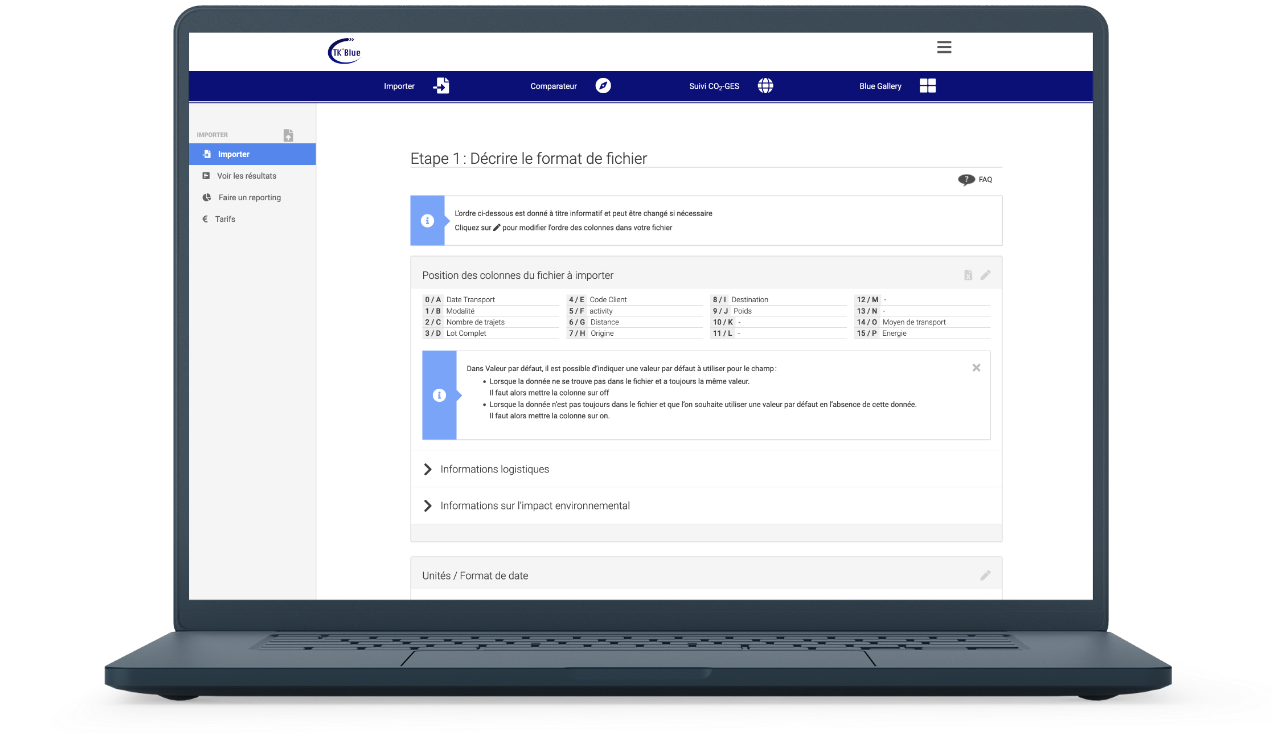Click the Suivi CO2-GES navbar label

tap(714, 87)
